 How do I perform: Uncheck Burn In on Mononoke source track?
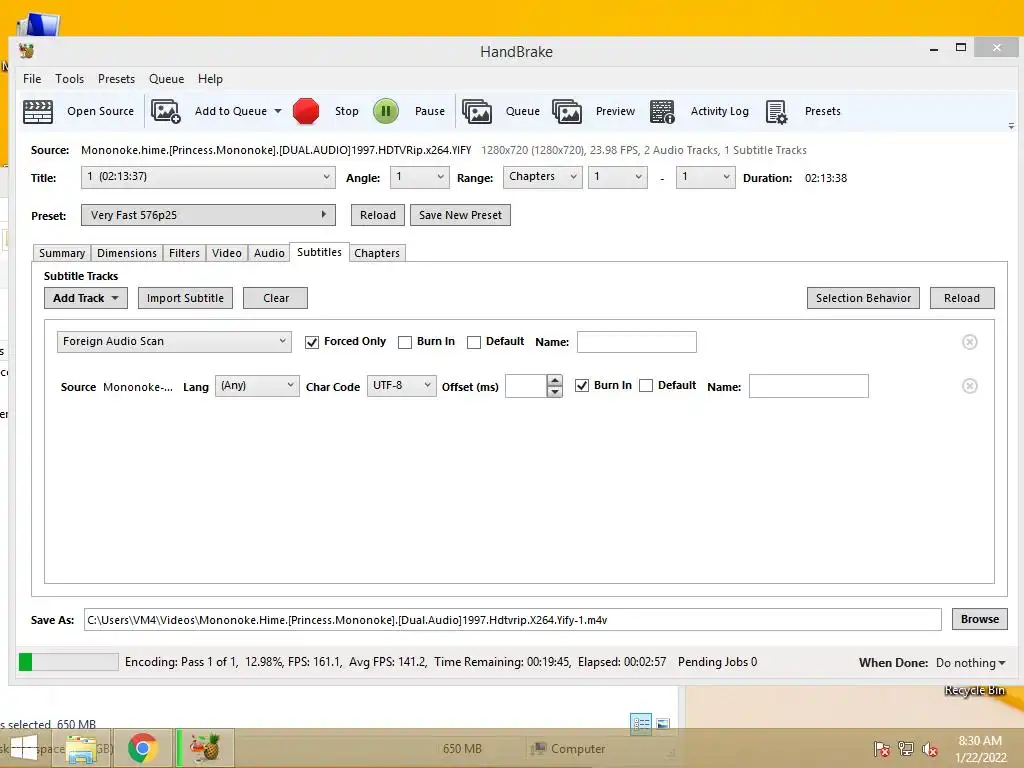[x=582, y=385]
